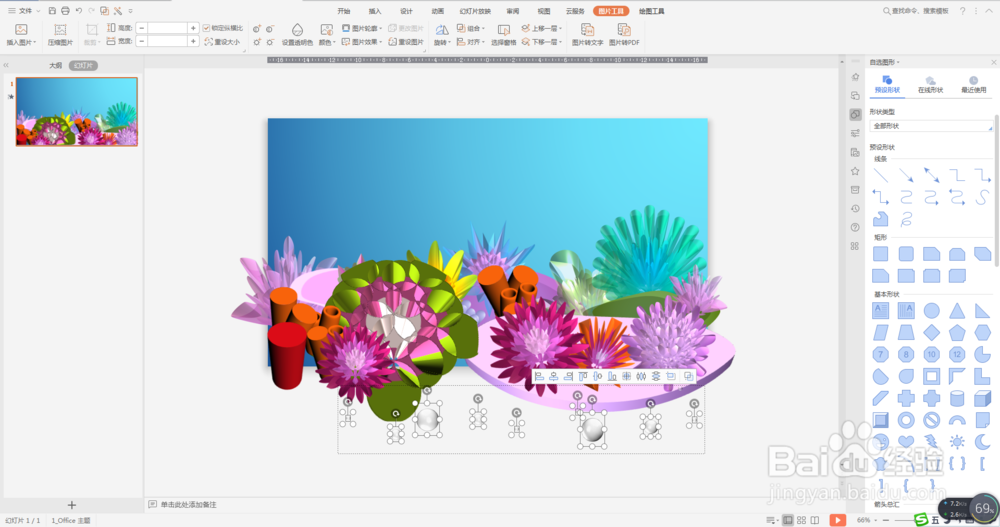Switch to Outline (大纲) pane tab
The image size is (1000, 527).
55,65
